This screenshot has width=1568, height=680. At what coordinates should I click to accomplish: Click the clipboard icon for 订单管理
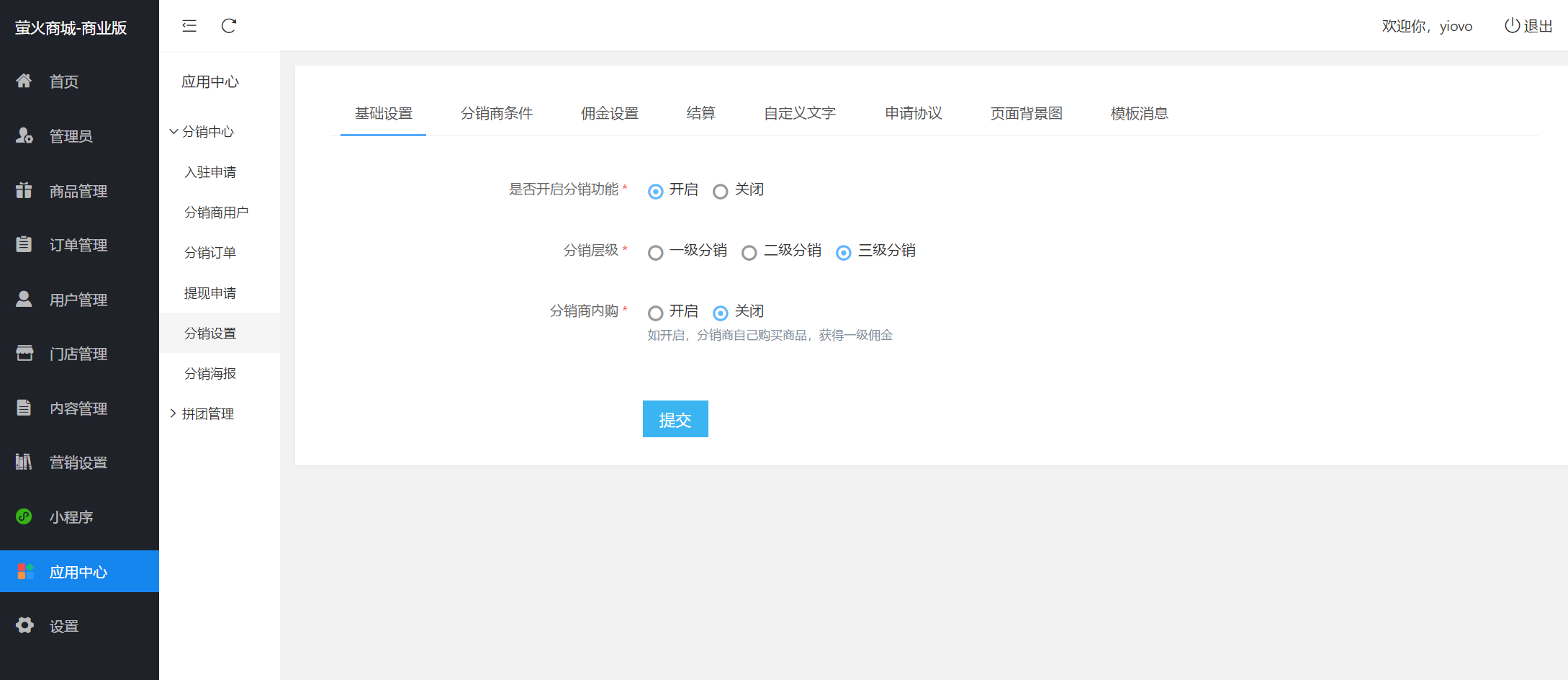click(24, 244)
